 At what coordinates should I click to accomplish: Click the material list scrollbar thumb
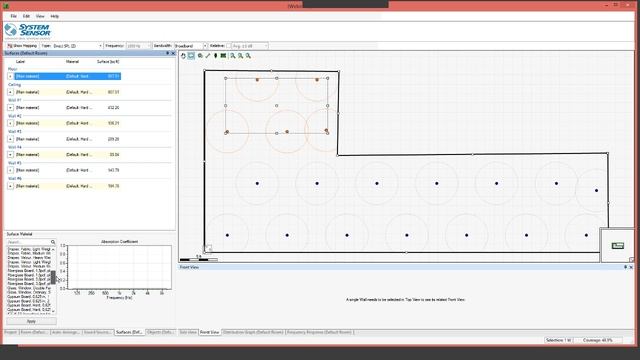pos(53,277)
